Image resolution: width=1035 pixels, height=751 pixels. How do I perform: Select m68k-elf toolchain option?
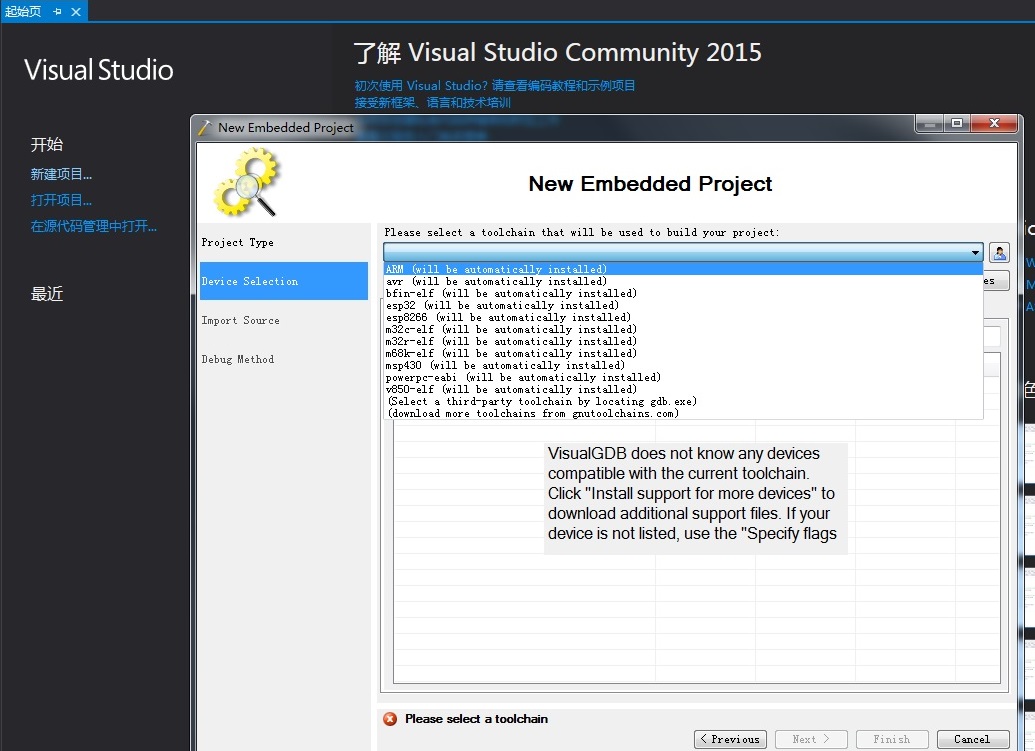pos(683,353)
